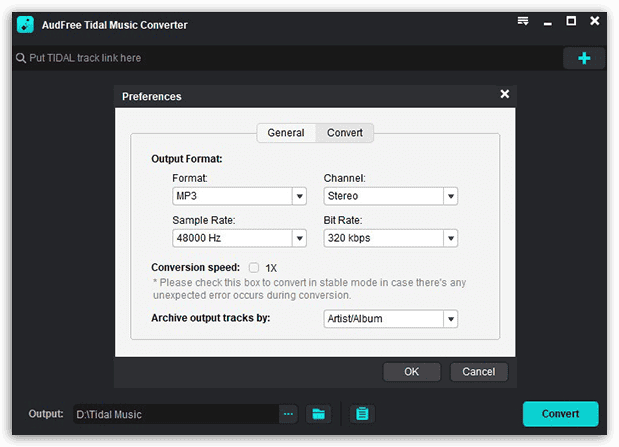Click the teal Convert button

click(560, 414)
